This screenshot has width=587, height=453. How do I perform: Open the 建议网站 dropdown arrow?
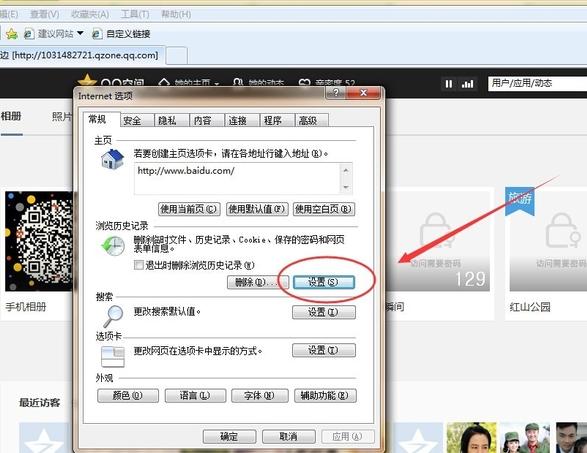pos(80,33)
